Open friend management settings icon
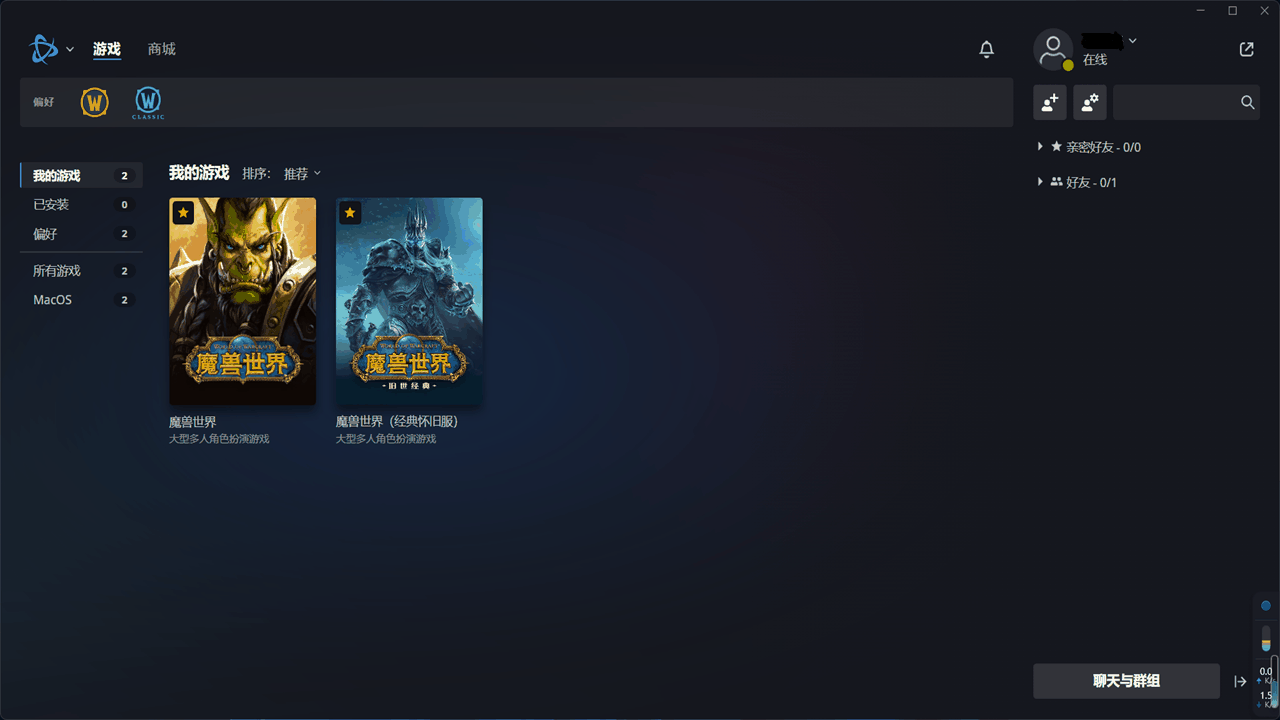1280x720 pixels. point(1090,102)
